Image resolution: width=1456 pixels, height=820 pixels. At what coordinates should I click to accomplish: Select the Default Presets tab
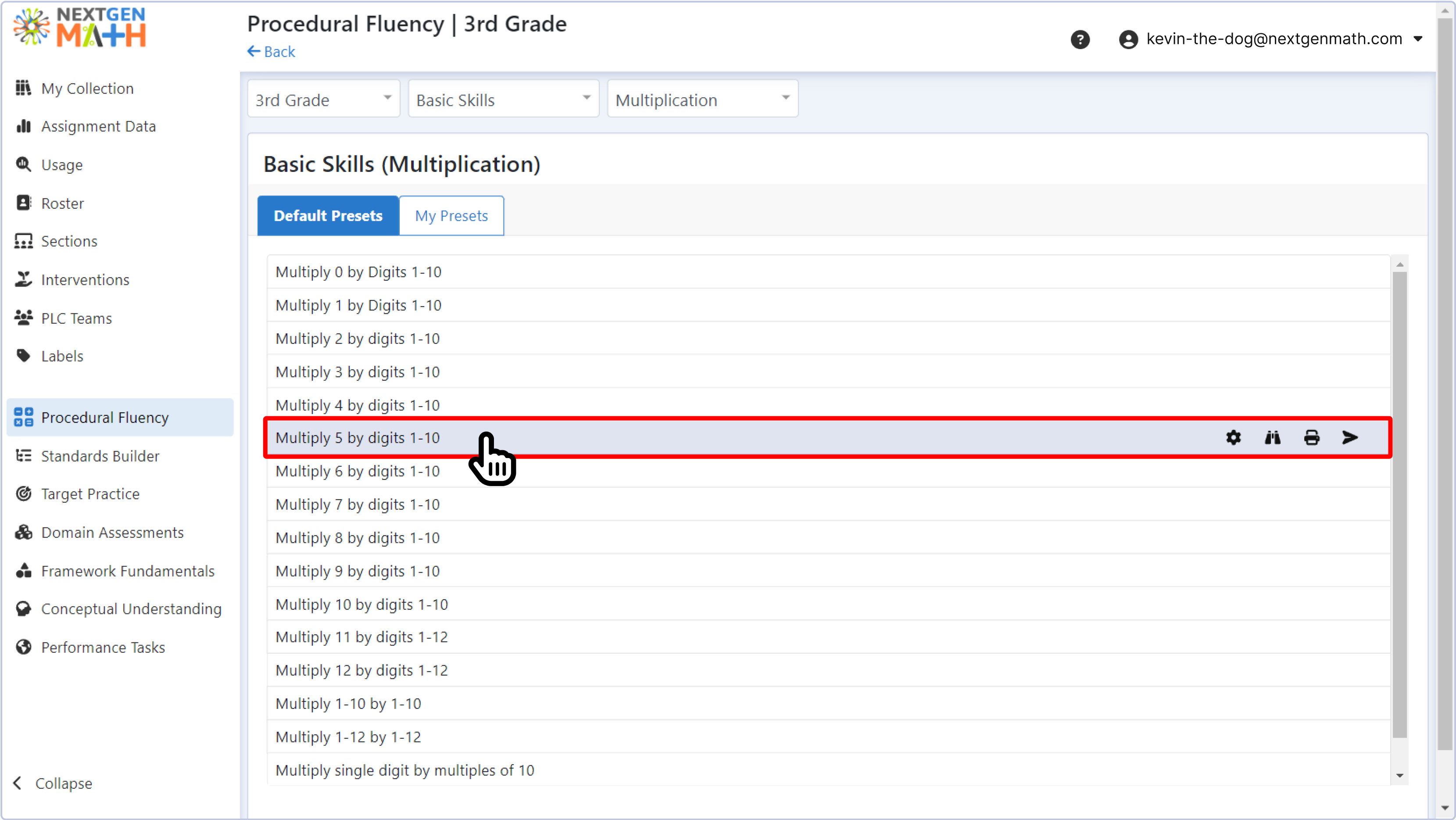(328, 216)
